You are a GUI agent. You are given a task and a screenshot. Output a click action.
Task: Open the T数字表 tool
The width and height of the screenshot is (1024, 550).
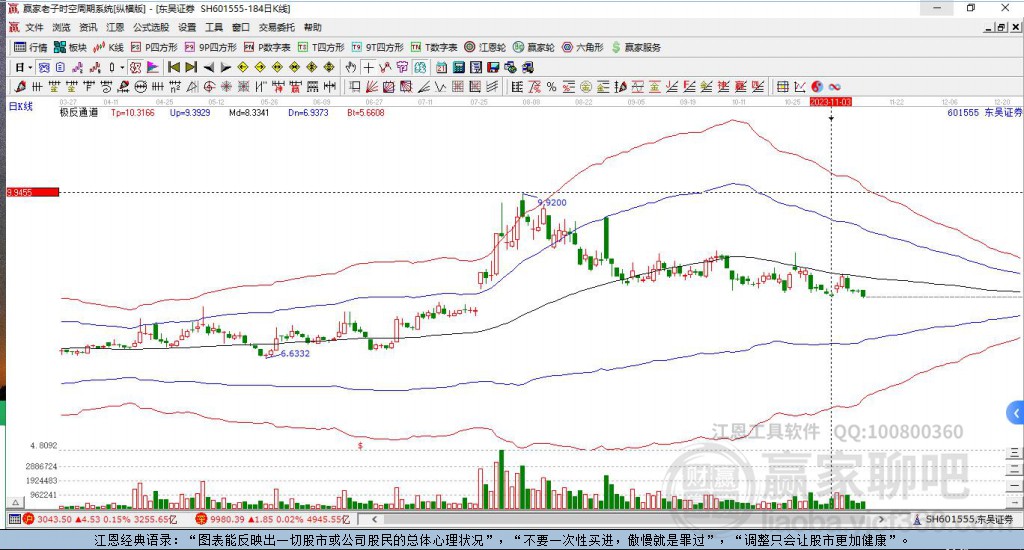click(x=434, y=47)
